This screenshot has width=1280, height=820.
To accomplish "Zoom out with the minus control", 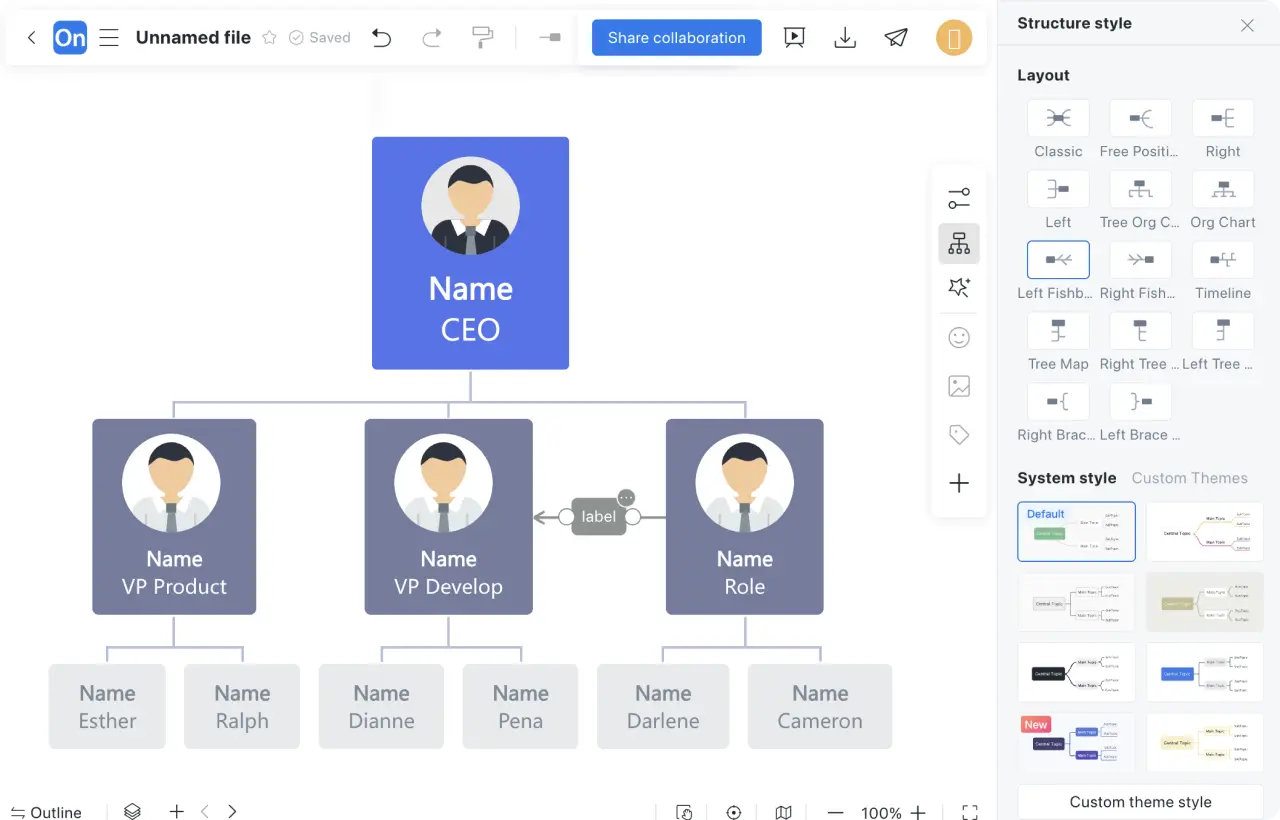I will click(836, 812).
